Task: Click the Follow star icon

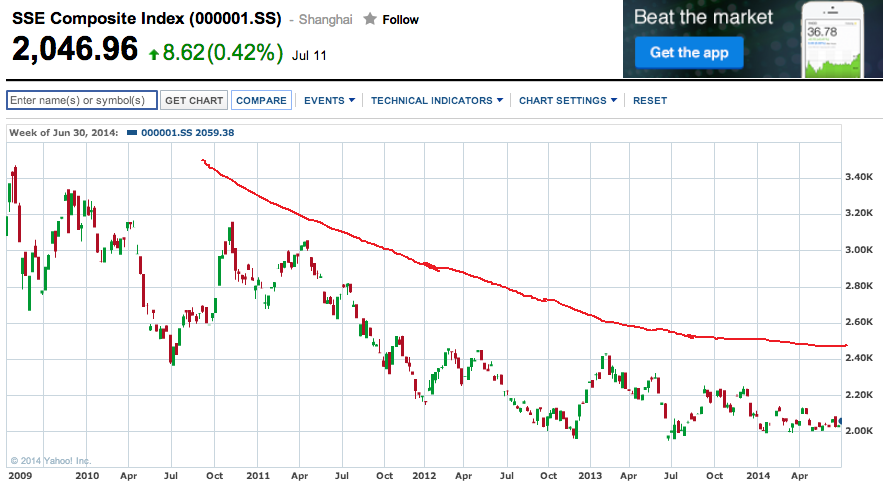Action: click(x=371, y=19)
